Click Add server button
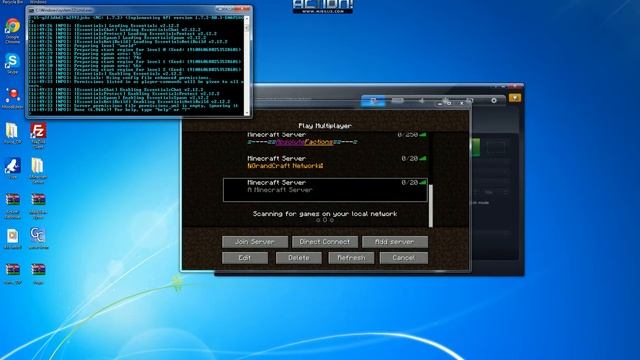Image resolution: width=640 pixels, height=360 pixels. (x=395, y=242)
